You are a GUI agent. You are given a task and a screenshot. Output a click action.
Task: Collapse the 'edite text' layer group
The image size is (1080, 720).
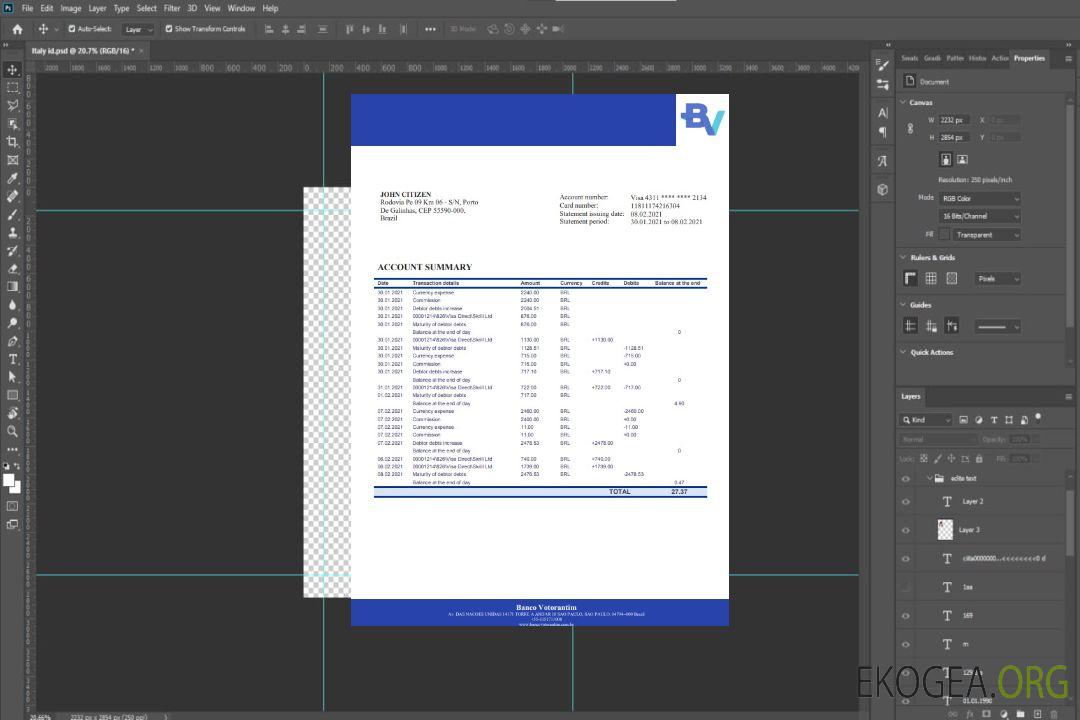[x=928, y=478]
